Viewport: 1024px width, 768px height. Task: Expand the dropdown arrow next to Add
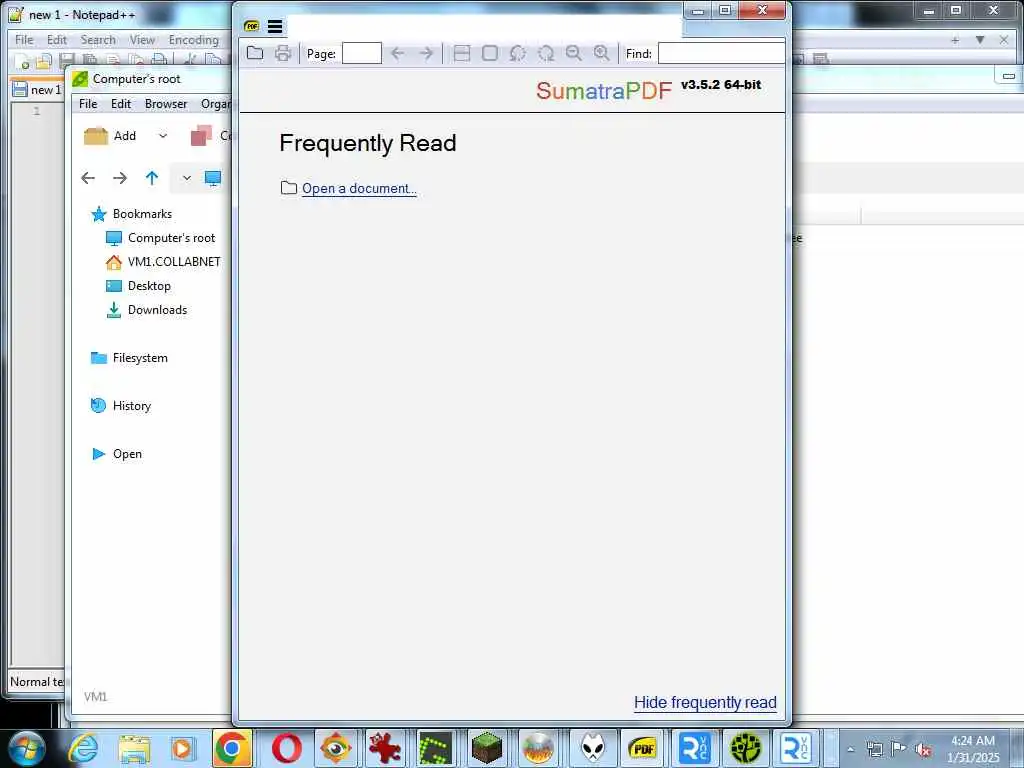pos(163,136)
